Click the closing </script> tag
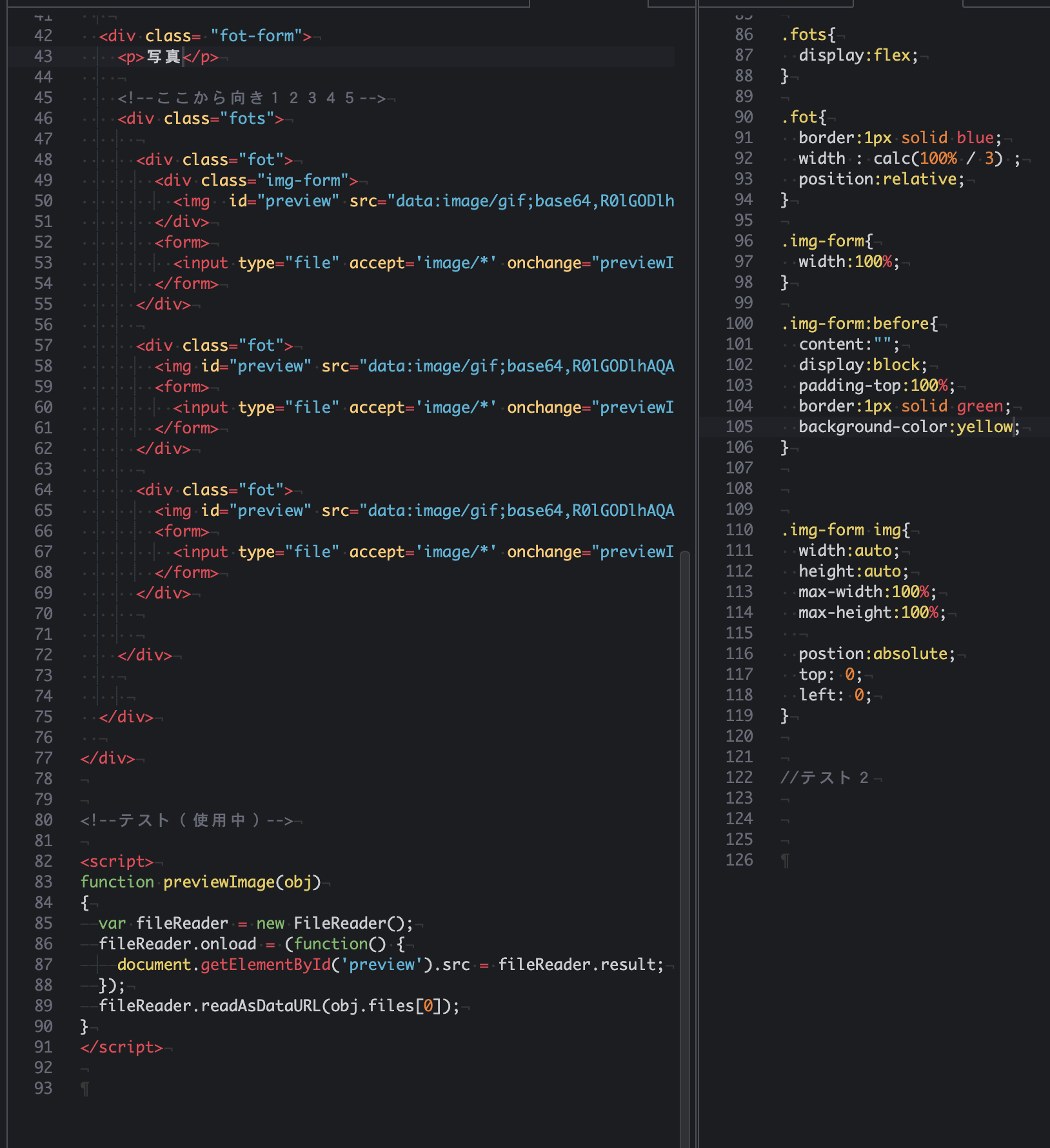Screen dimensions: 1050x1148 point(121,1047)
